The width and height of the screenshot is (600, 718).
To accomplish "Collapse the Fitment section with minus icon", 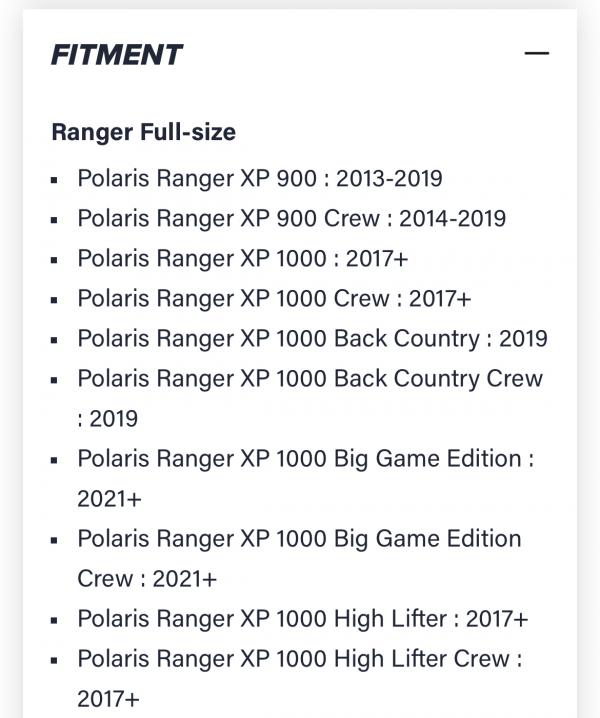I will click(x=536, y=54).
